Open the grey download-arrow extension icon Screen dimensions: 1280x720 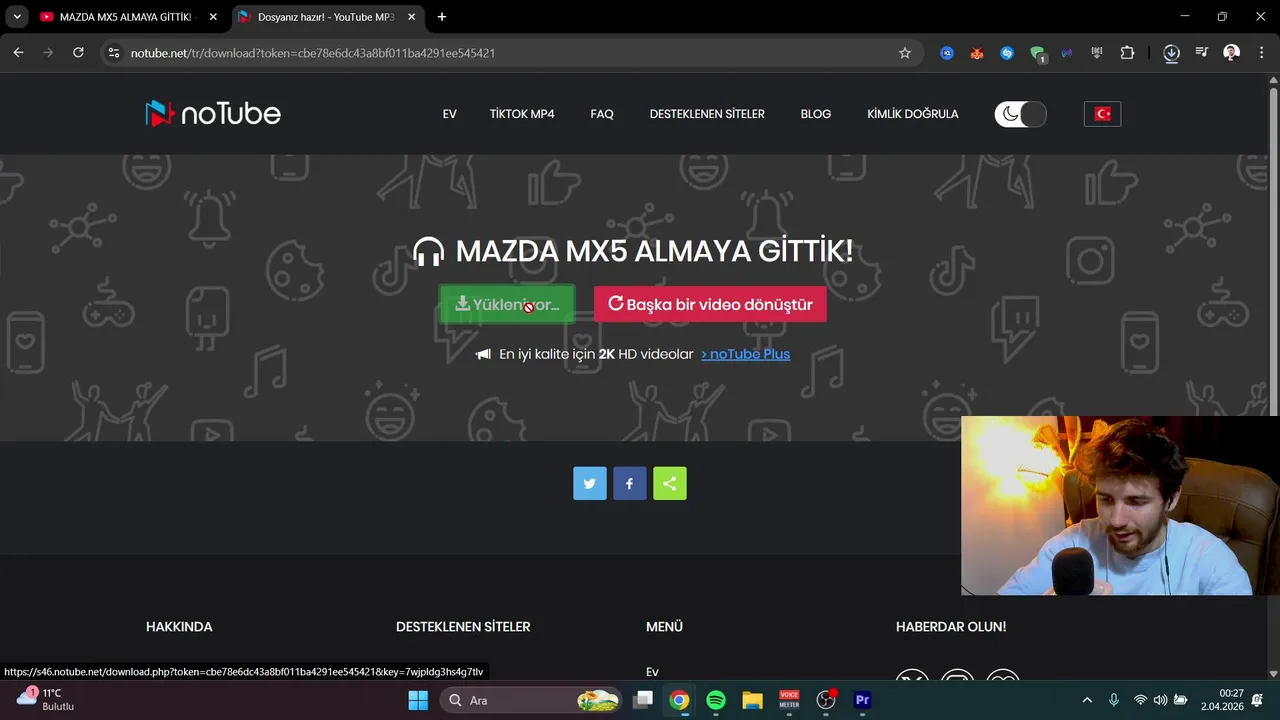point(1097,53)
